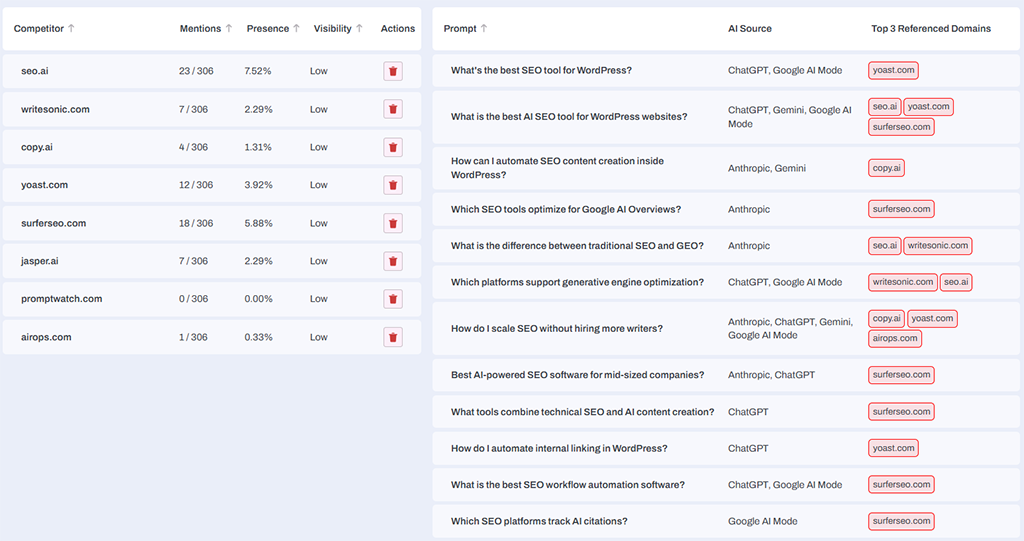Remove jasper.ai competitor via trash icon

point(393,261)
